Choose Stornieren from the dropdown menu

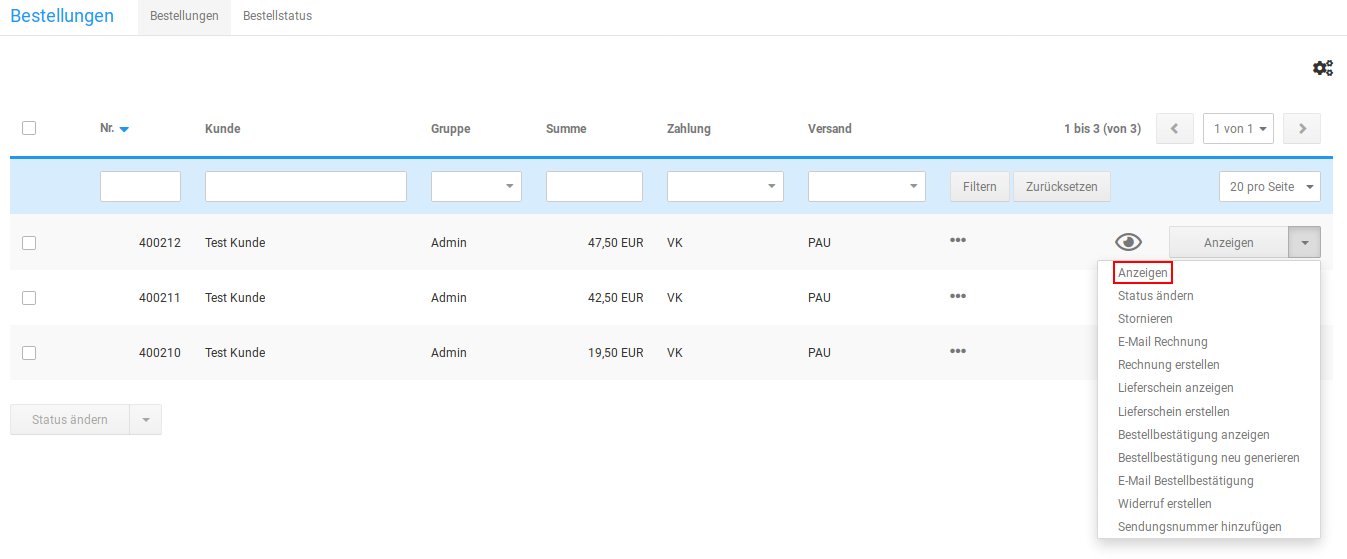[x=1145, y=319]
